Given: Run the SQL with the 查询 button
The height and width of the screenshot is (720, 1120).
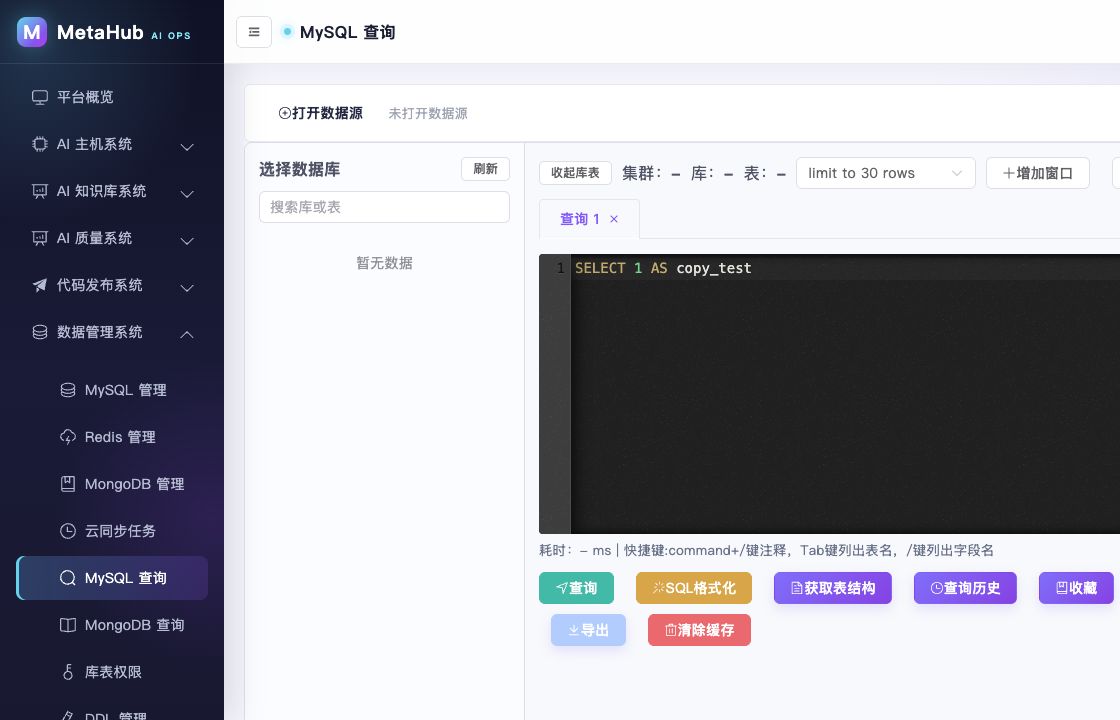Looking at the screenshot, I should (x=576, y=588).
